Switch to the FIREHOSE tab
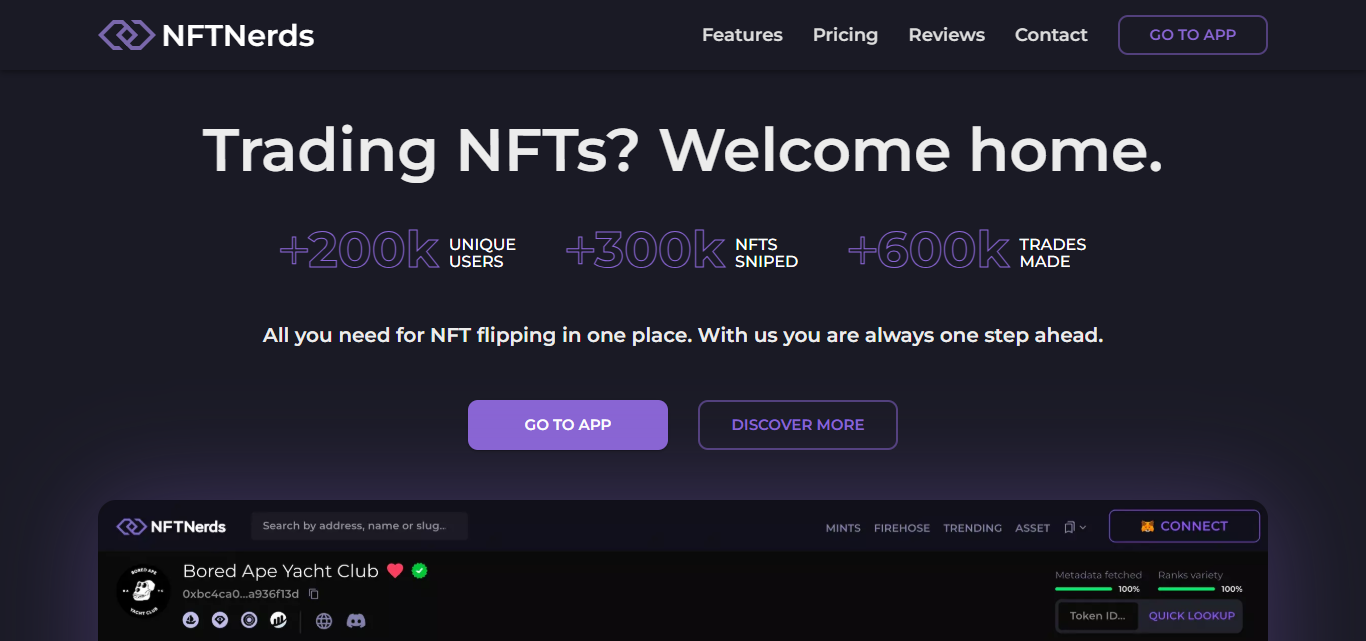 (901, 527)
